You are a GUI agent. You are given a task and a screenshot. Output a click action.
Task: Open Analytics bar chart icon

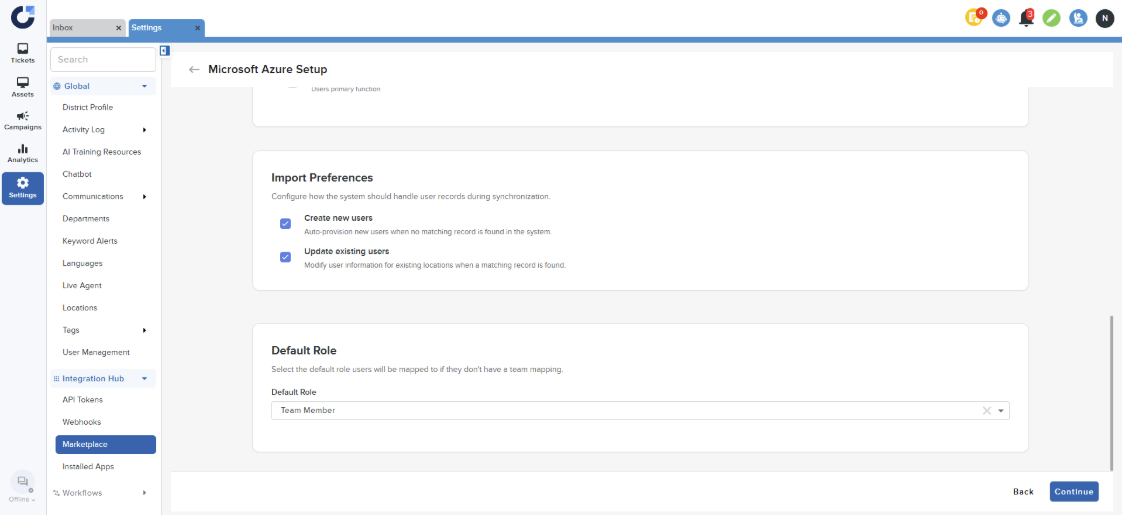(x=22, y=153)
